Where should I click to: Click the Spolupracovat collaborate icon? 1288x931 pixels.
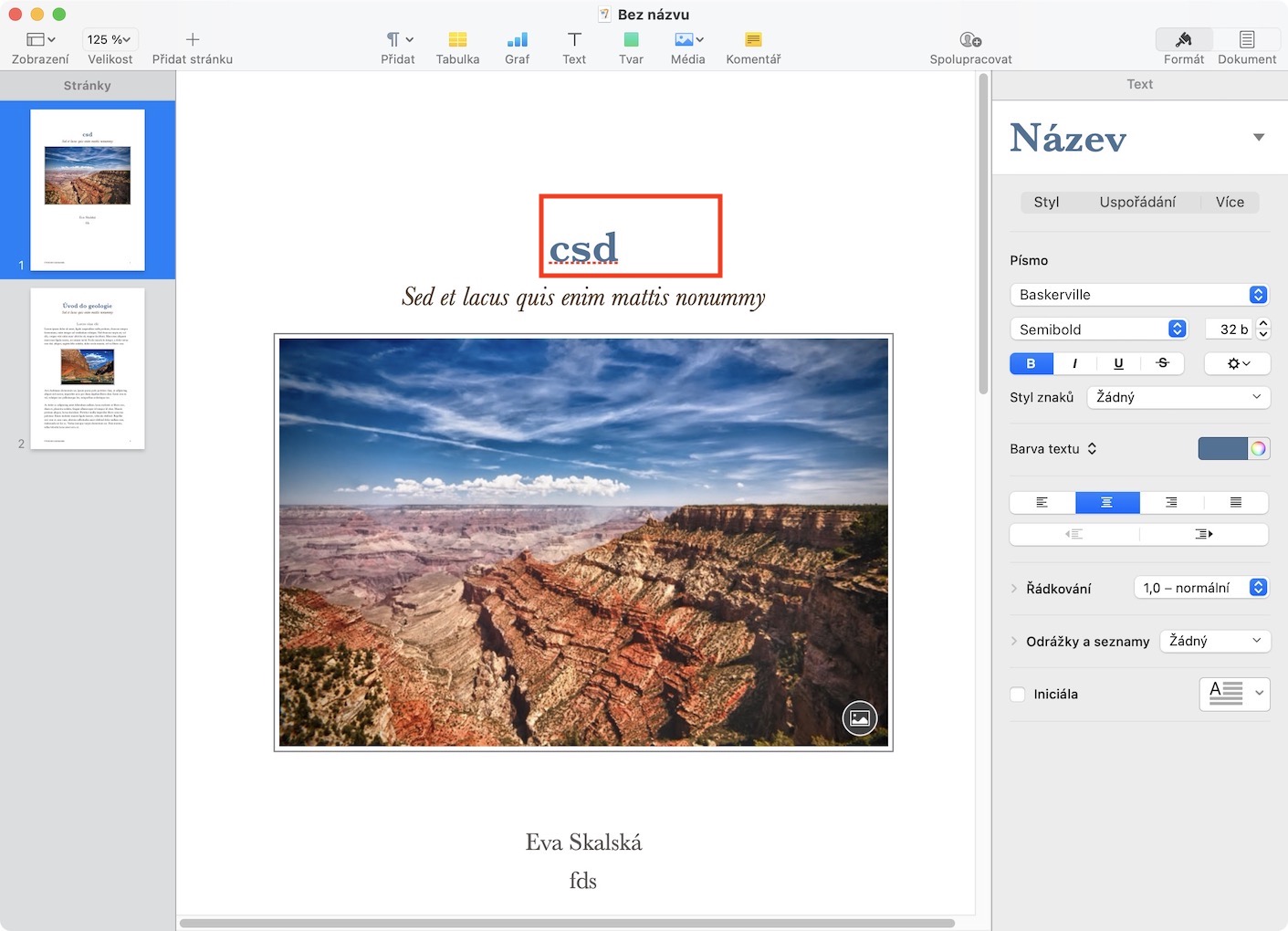coord(970,39)
